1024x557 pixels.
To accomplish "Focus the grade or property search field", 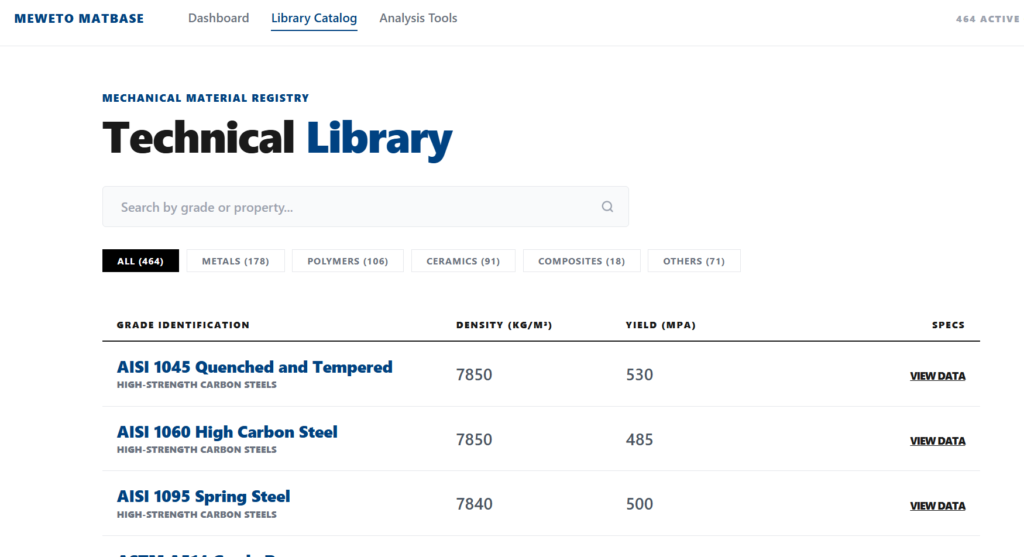I will (350, 207).
